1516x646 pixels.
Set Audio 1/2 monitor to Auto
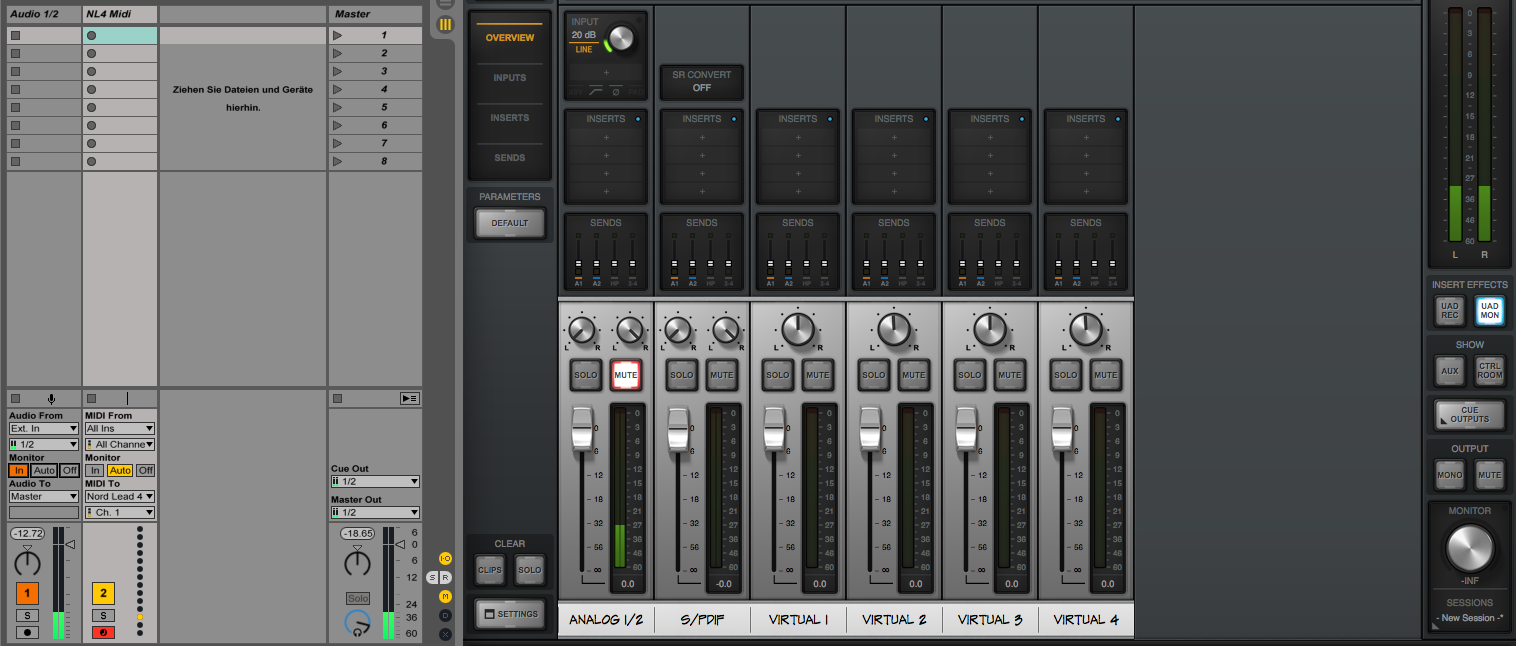[44, 470]
